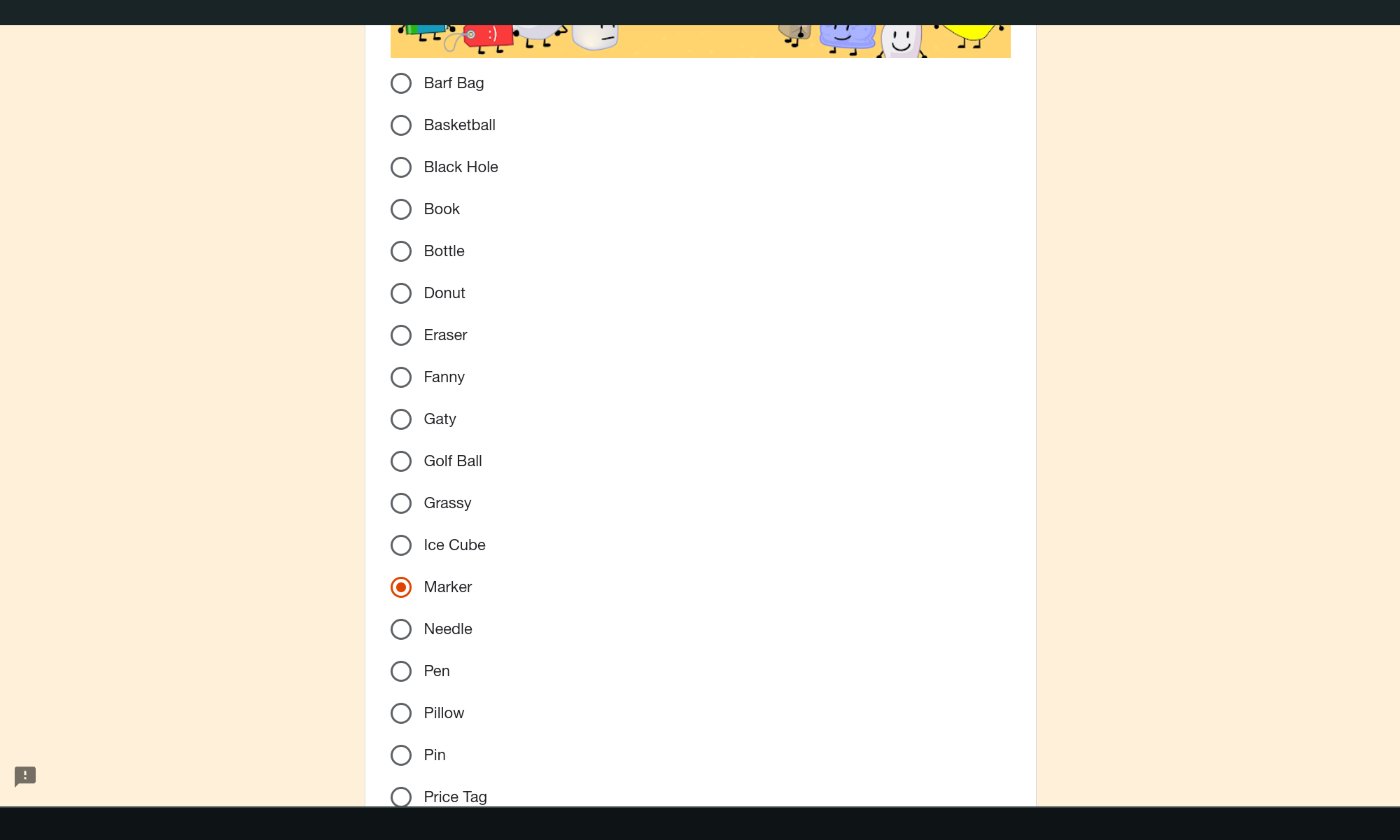The width and height of the screenshot is (1400, 840).
Task: Open the report problem feedback icon
Action: tap(25, 776)
